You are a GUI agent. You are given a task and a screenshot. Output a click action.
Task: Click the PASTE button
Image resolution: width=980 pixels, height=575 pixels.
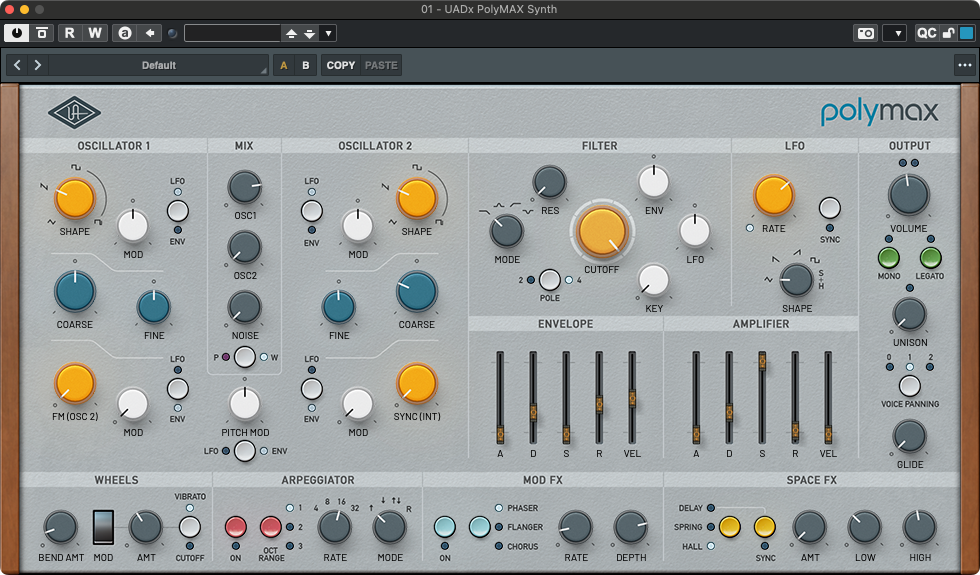click(x=381, y=65)
